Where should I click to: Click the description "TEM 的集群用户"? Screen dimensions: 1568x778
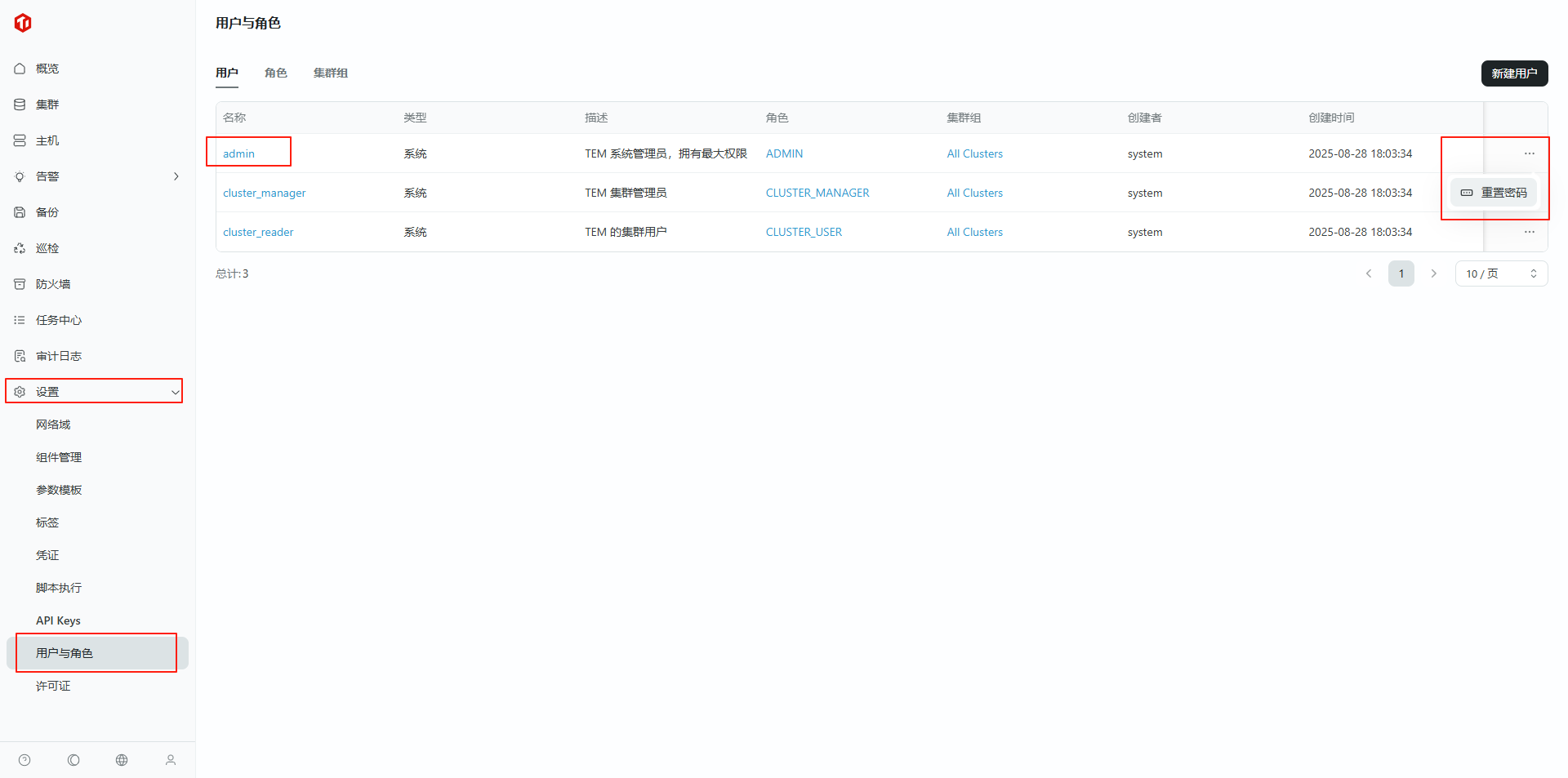tap(626, 232)
